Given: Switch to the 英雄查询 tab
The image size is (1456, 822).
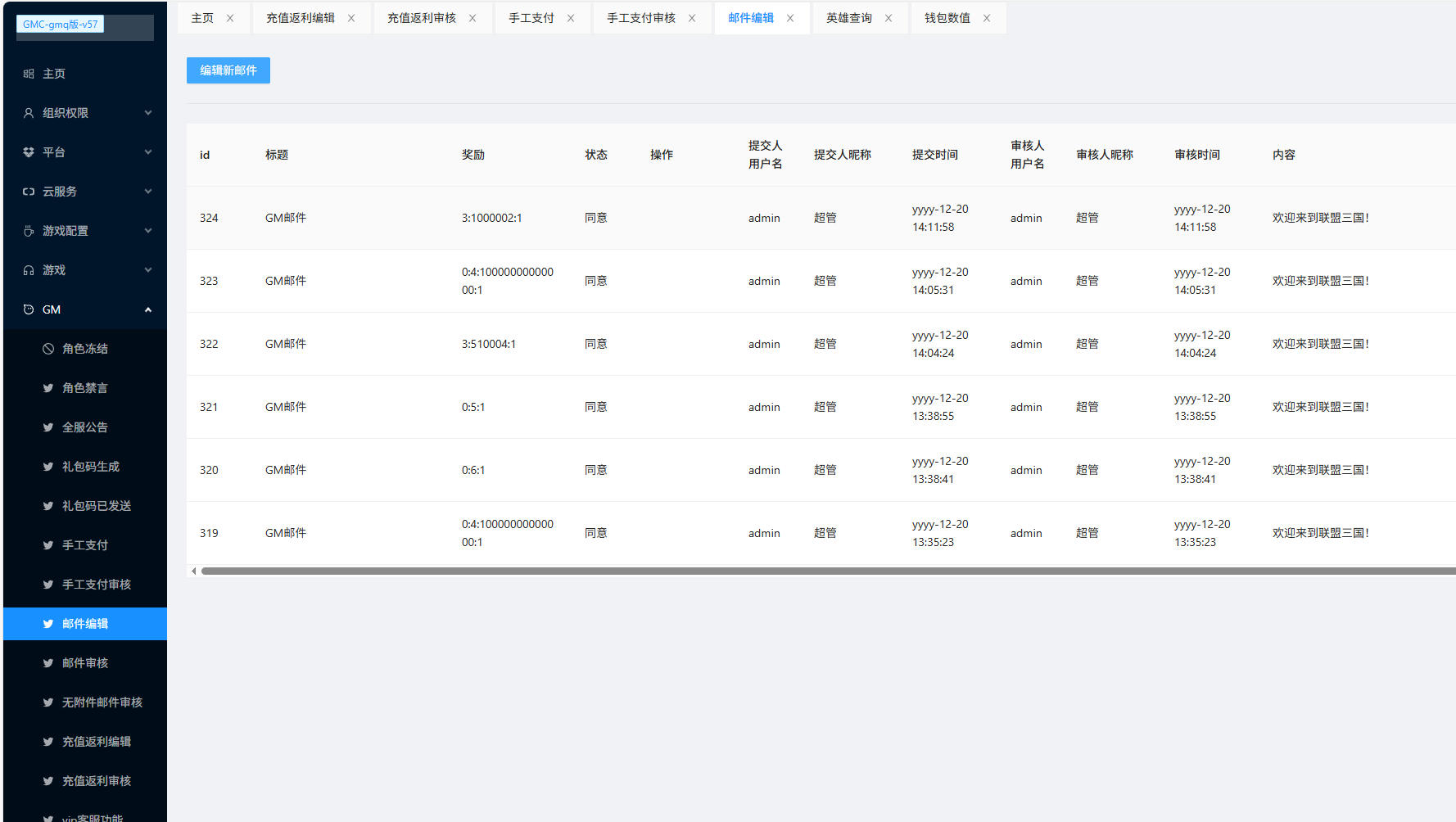Looking at the screenshot, I should (848, 18).
